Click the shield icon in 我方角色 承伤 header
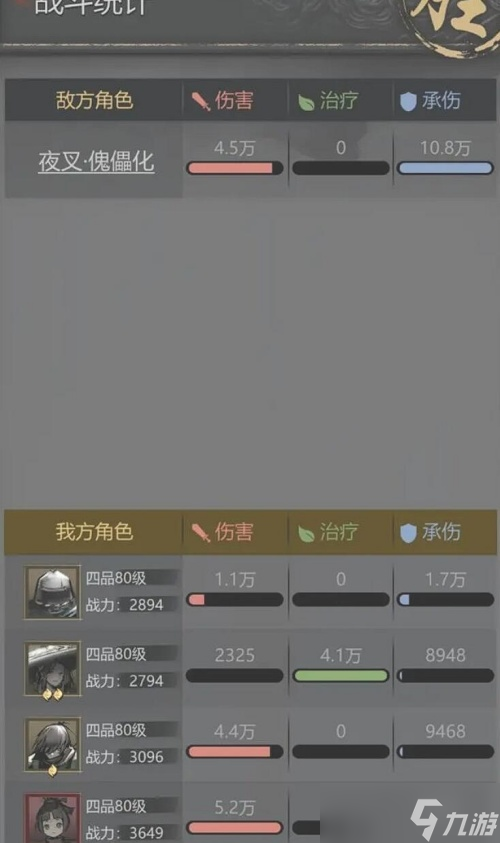 [x=408, y=533]
